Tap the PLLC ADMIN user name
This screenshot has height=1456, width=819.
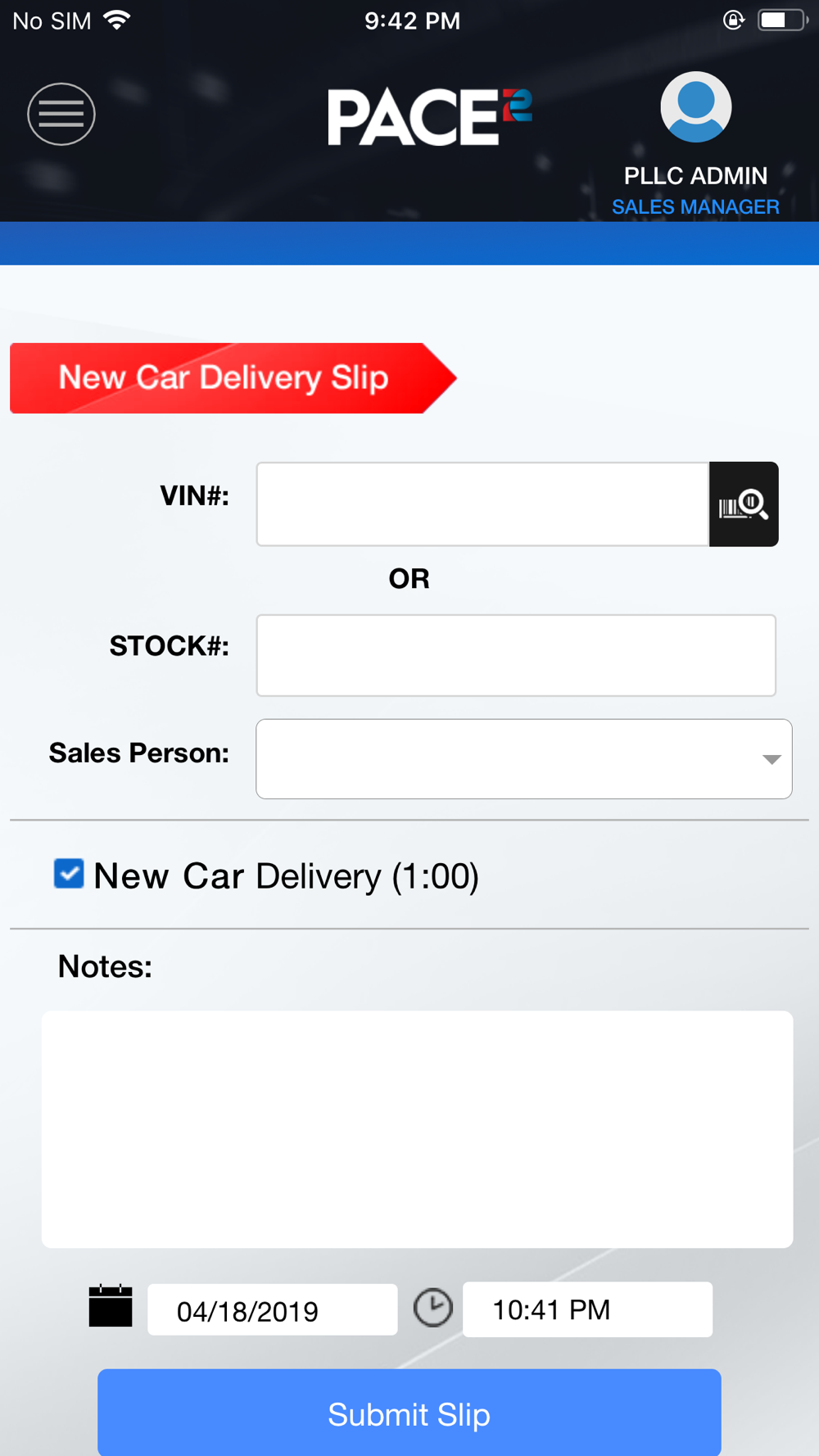[696, 176]
